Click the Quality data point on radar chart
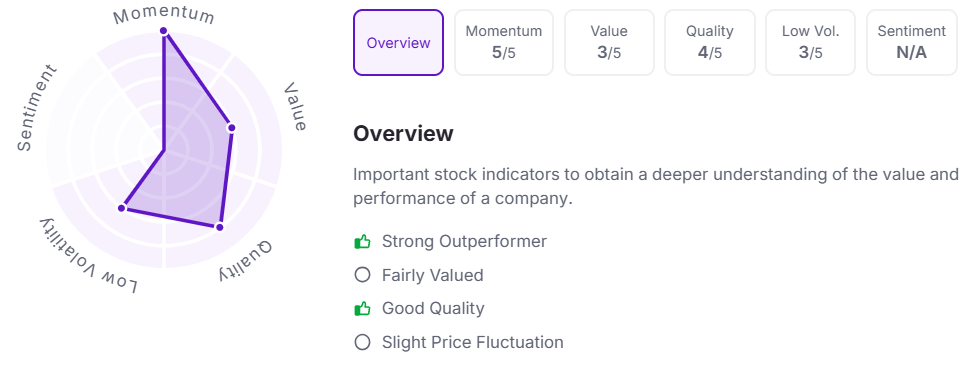Image resolution: width=970 pixels, height=368 pixels. (x=219, y=227)
